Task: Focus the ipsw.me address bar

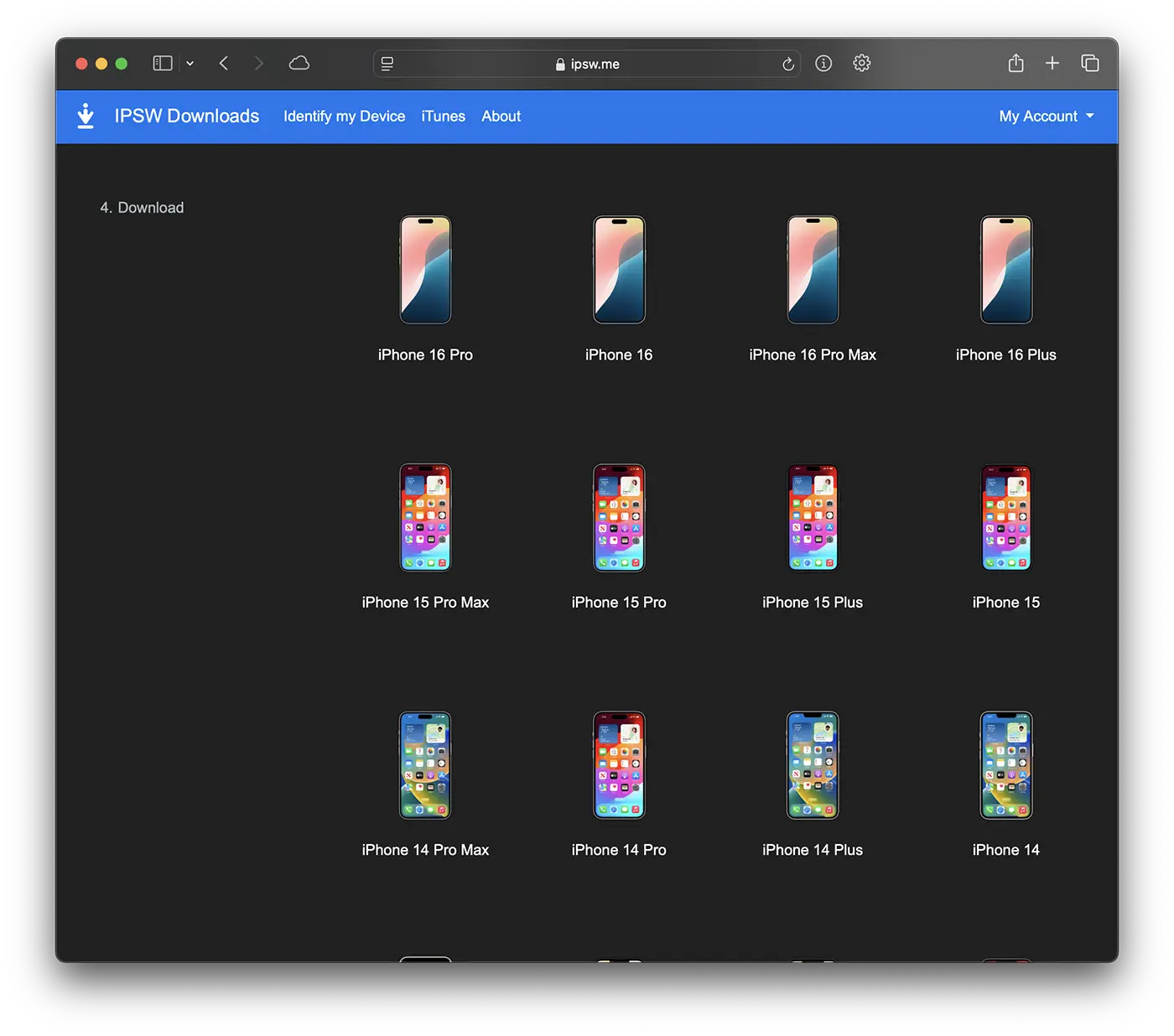Action: pyautogui.click(x=587, y=64)
